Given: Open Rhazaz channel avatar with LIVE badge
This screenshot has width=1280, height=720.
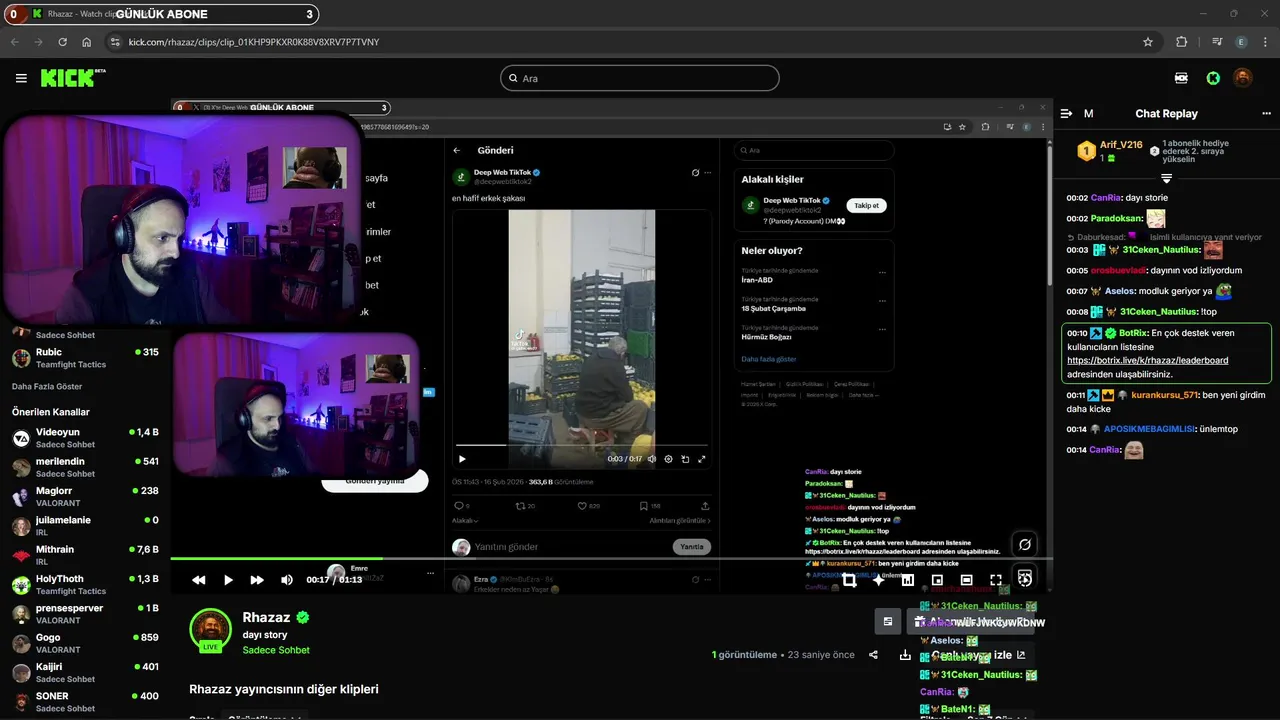Looking at the screenshot, I should (210, 629).
